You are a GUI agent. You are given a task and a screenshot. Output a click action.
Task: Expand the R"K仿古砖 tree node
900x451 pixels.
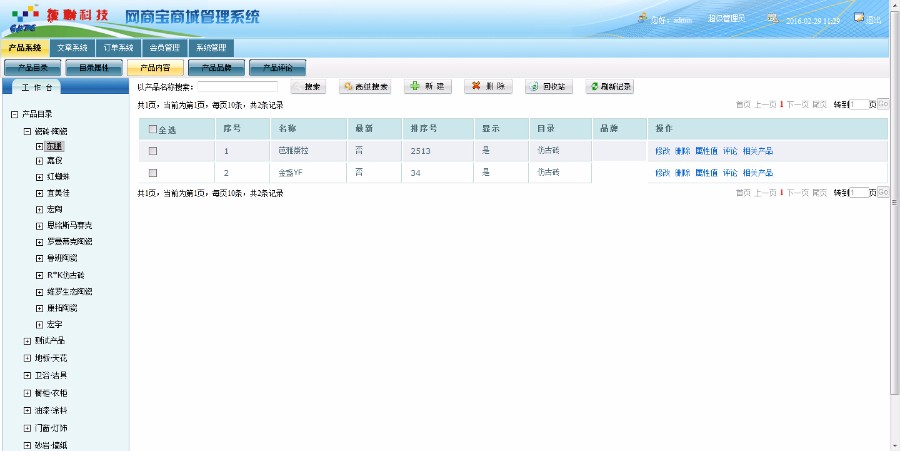(x=40, y=275)
